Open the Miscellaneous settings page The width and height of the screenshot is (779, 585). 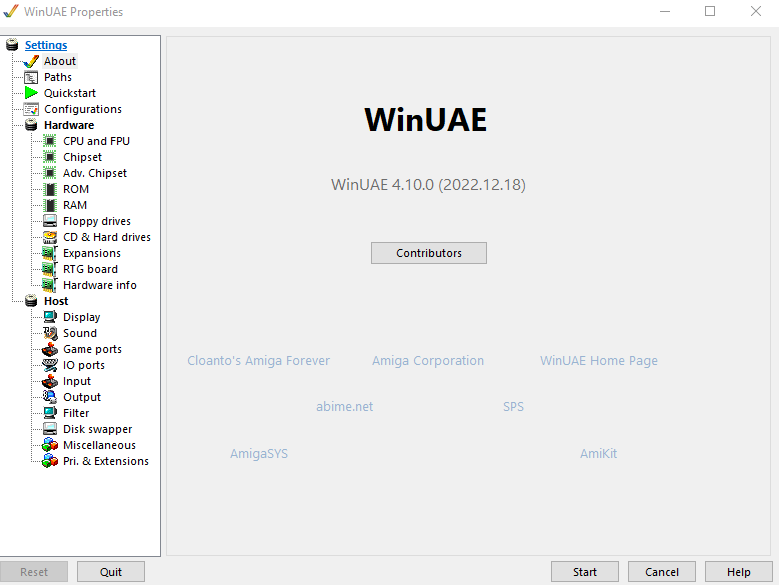pos(99,445)
